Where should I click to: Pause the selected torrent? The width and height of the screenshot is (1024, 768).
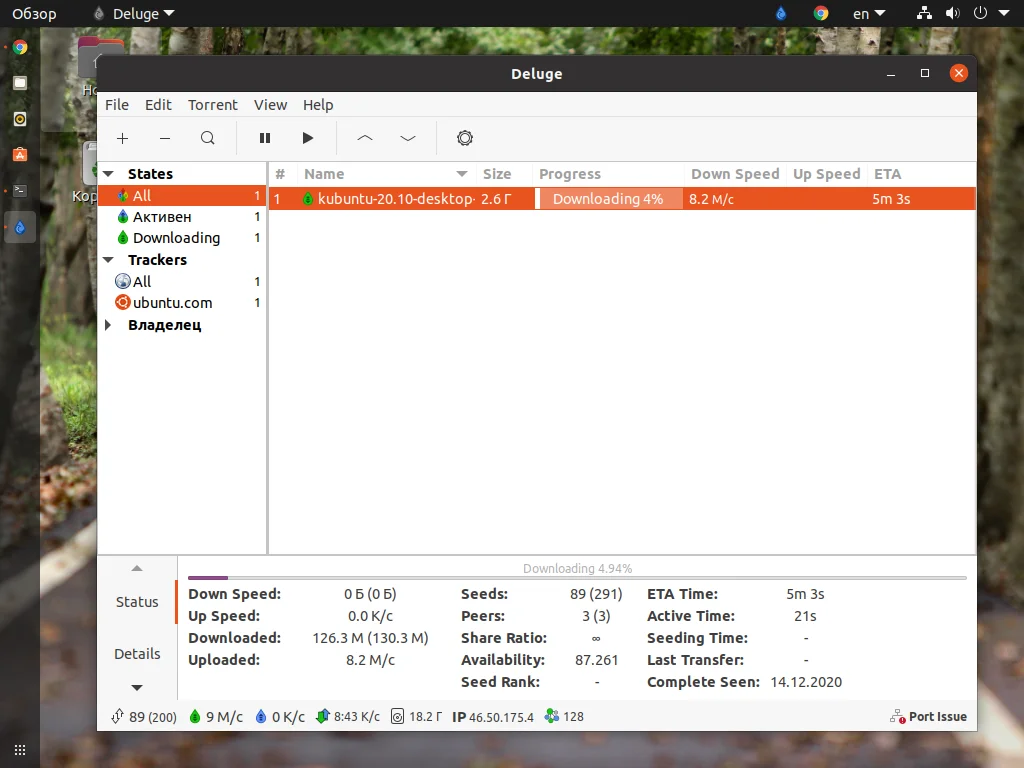click(x=264, y=138)
